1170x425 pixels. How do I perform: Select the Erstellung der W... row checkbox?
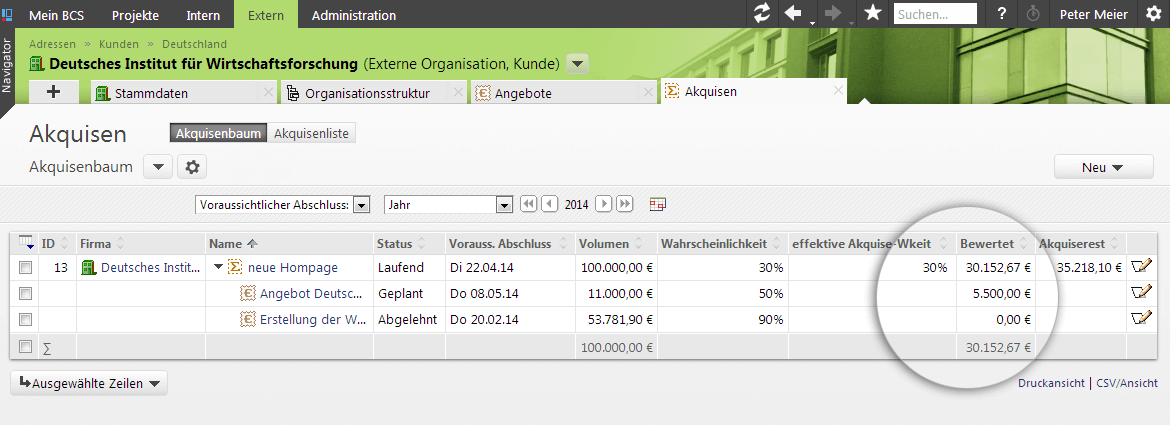pyautogui.click(x=26, y=320)
